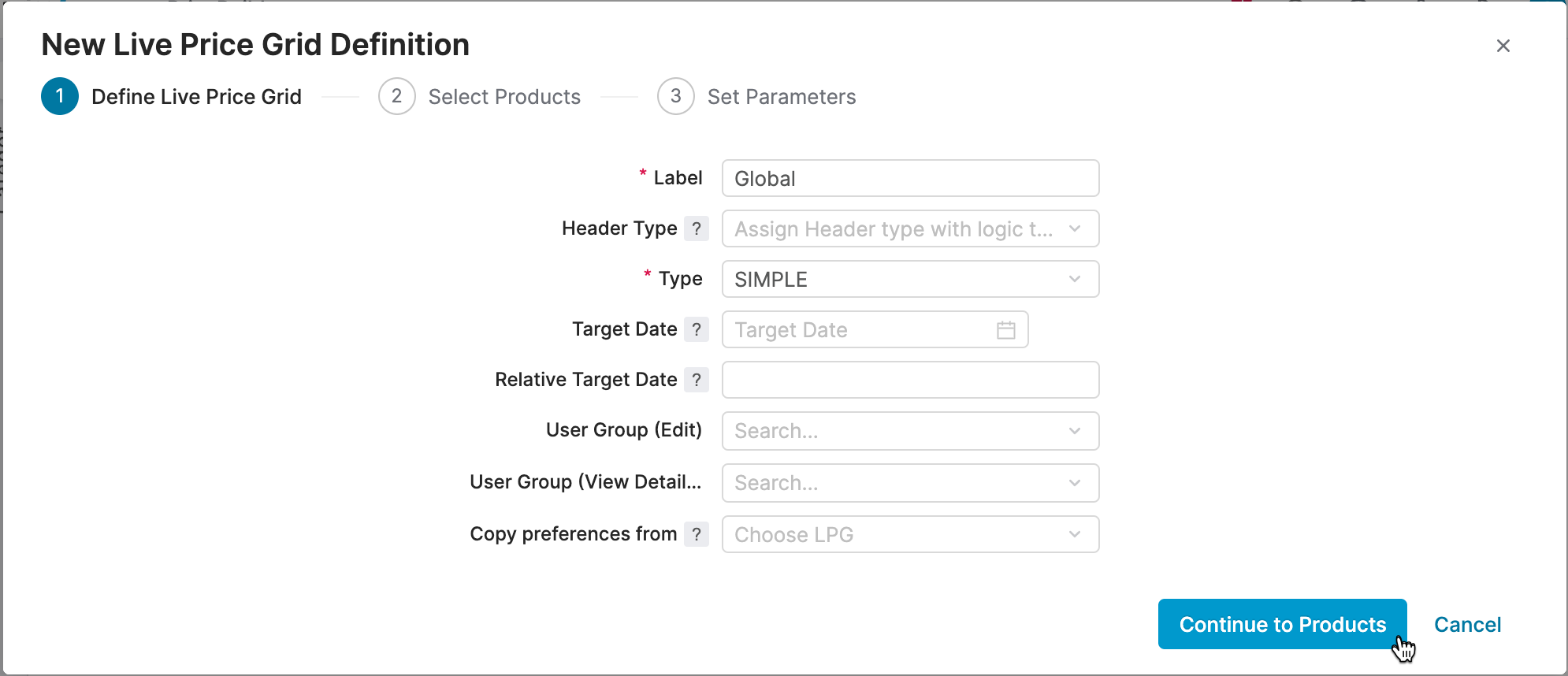Close the New Live Price Grid dialog
1568x676 pixels.
pyautogui.click(x=1503, y=46)
